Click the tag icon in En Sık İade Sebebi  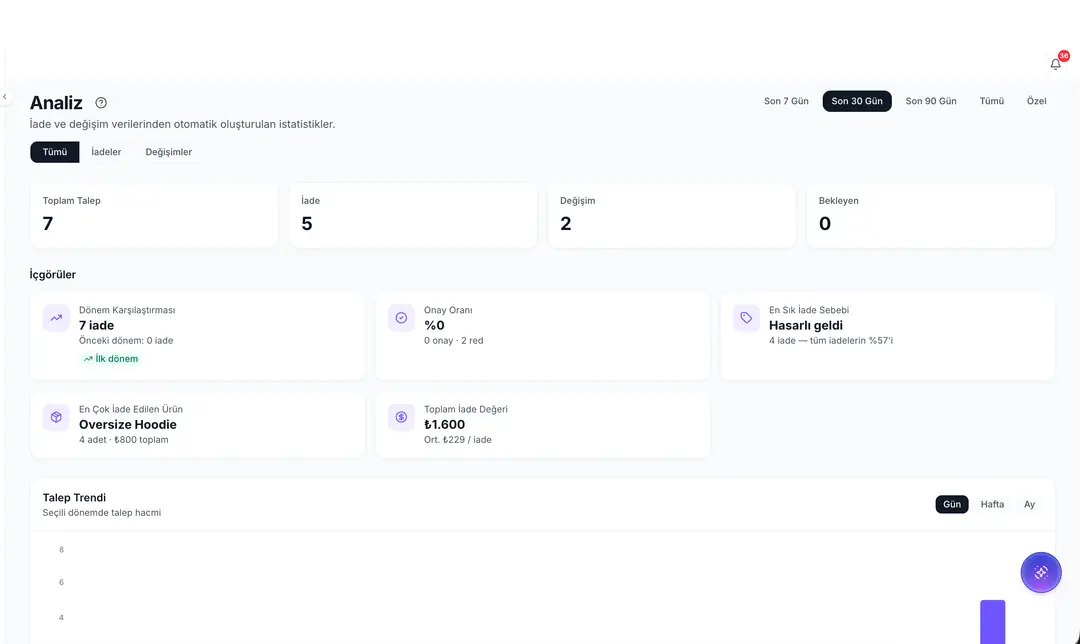(x=747, y=318)
